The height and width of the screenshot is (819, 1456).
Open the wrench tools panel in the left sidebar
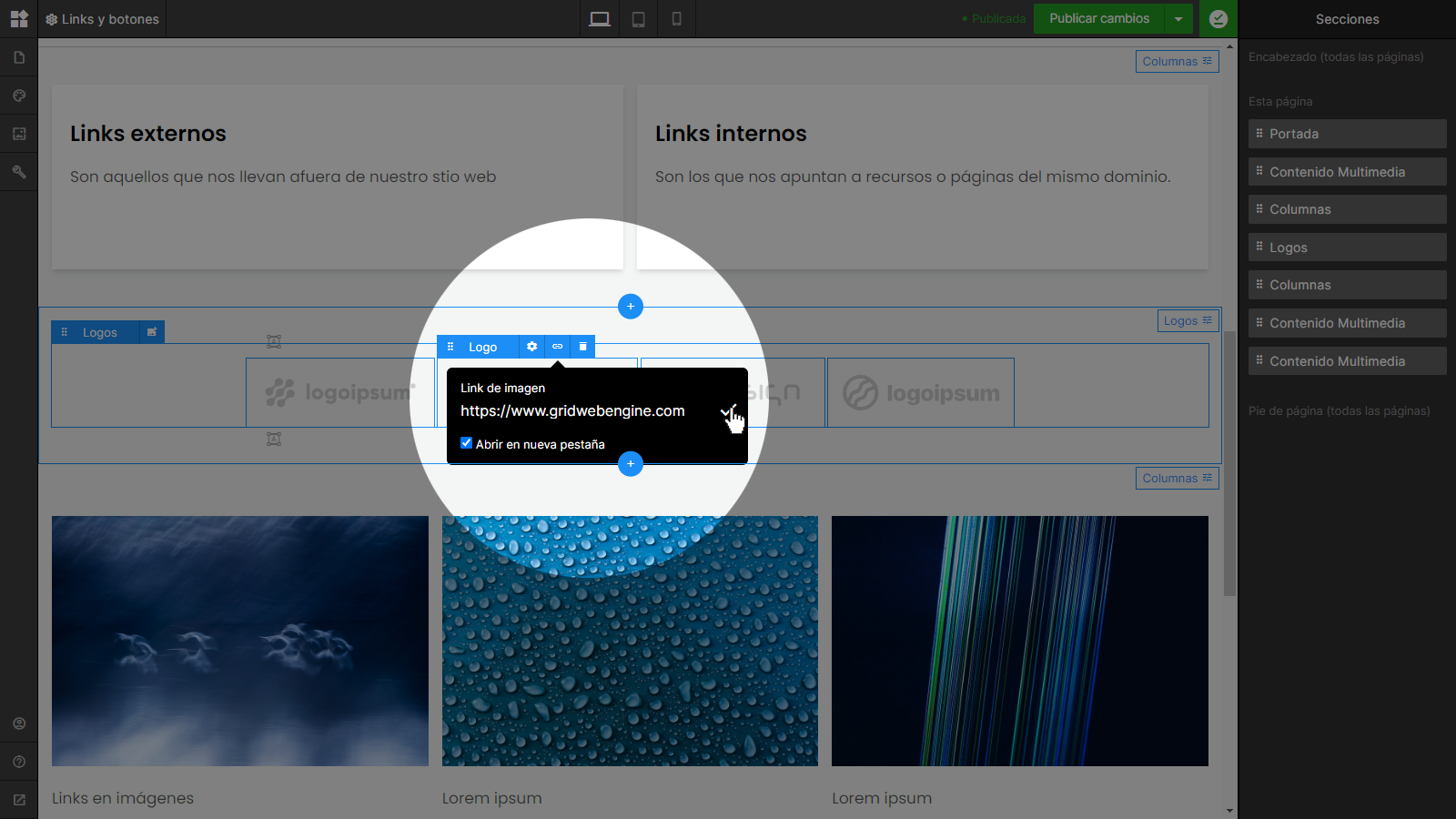19,172
